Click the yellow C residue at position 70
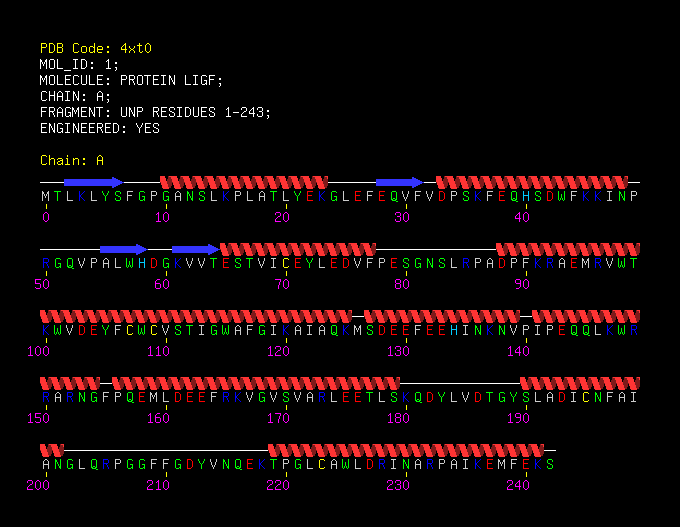 (286, 263)
